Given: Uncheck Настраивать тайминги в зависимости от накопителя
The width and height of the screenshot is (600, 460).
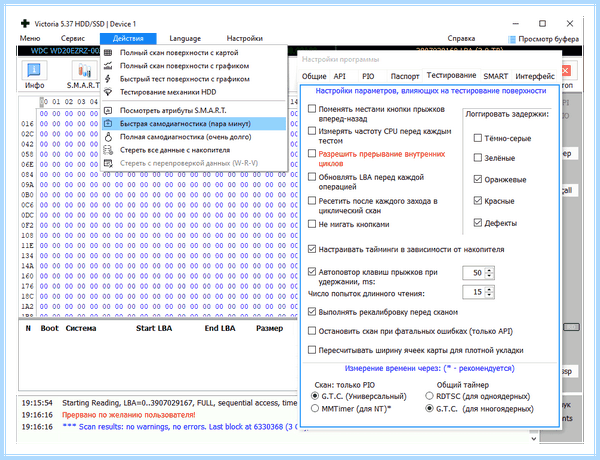Looking at the screenshot, I should point(312,250).
